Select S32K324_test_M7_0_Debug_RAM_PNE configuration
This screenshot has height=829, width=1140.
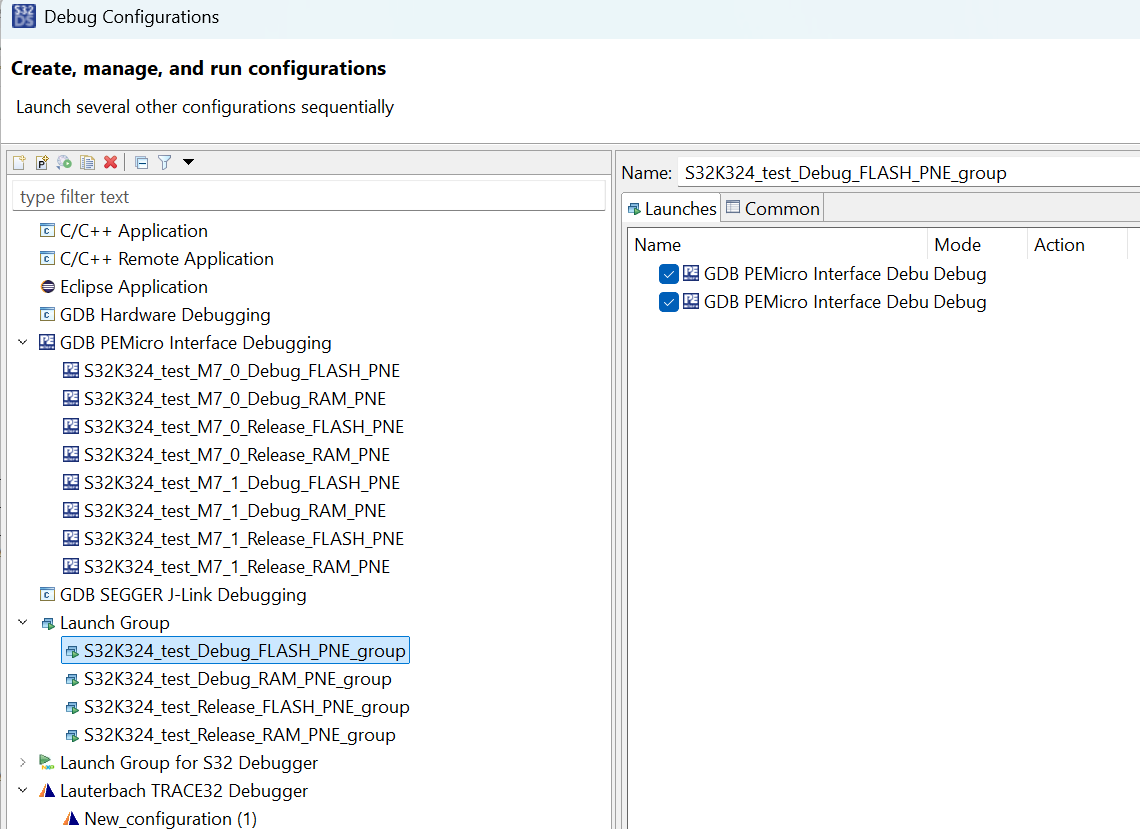tap(235, 399)
